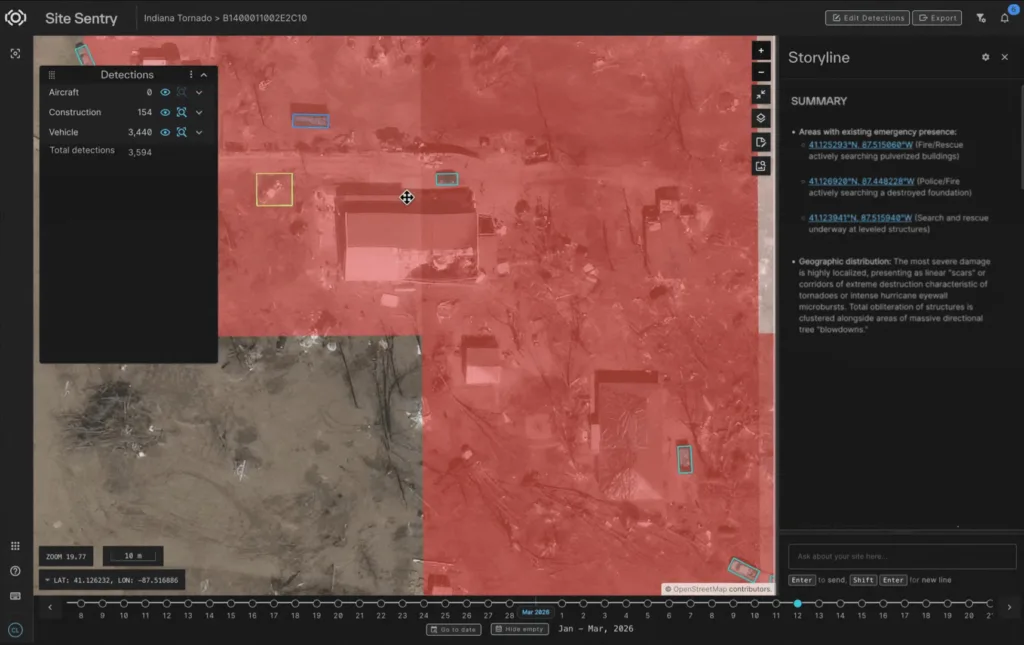Toggle Aircraft detections visibility eye

coord(165,93)
